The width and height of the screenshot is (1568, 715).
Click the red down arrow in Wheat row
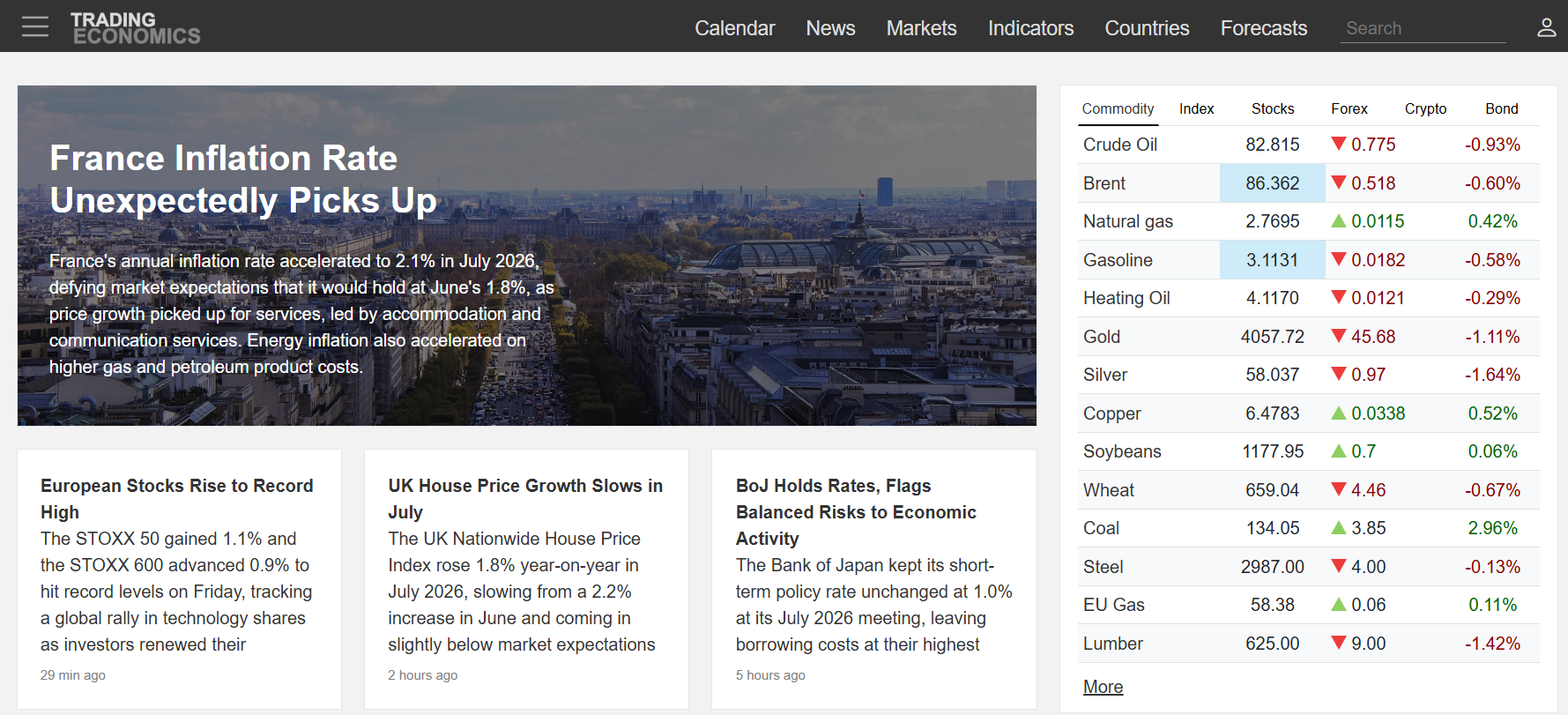[x=1339, y=489]
